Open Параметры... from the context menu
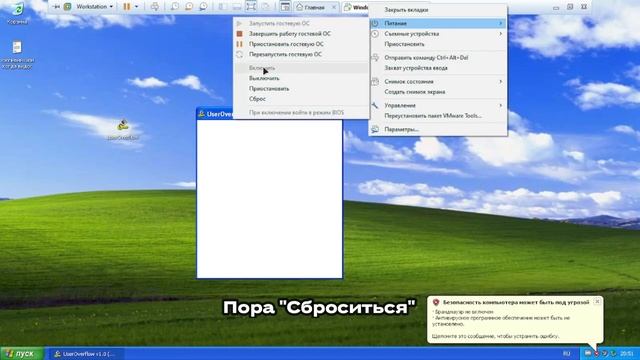 (402, 129)
